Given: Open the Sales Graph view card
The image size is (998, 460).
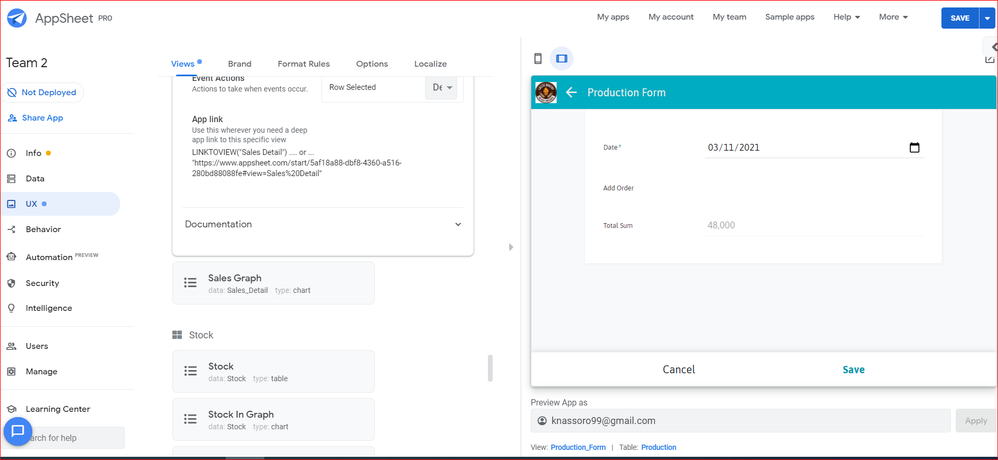Looking at the screenshot, I should point(274,283).
